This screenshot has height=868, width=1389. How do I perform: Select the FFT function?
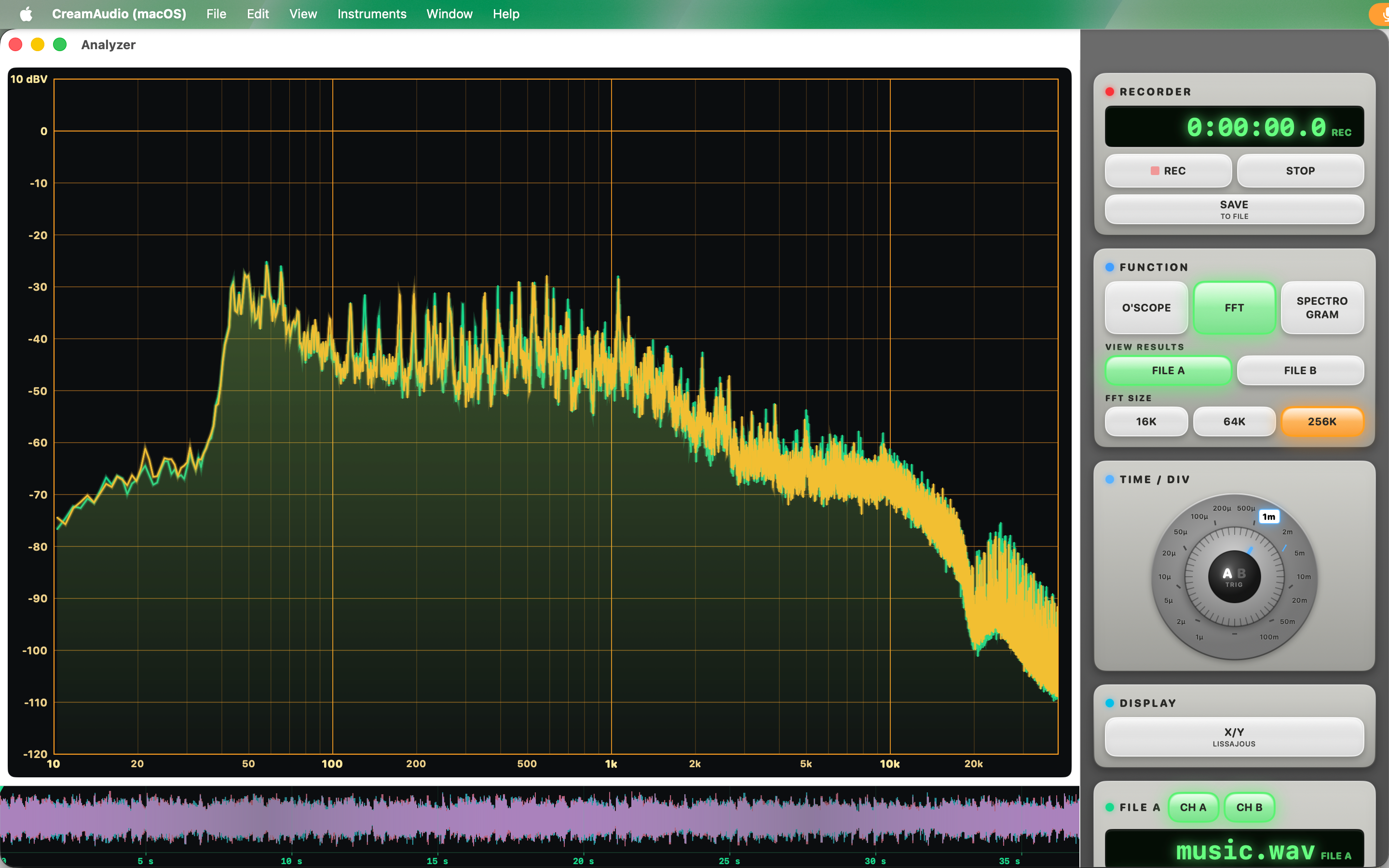(1234, 308)
